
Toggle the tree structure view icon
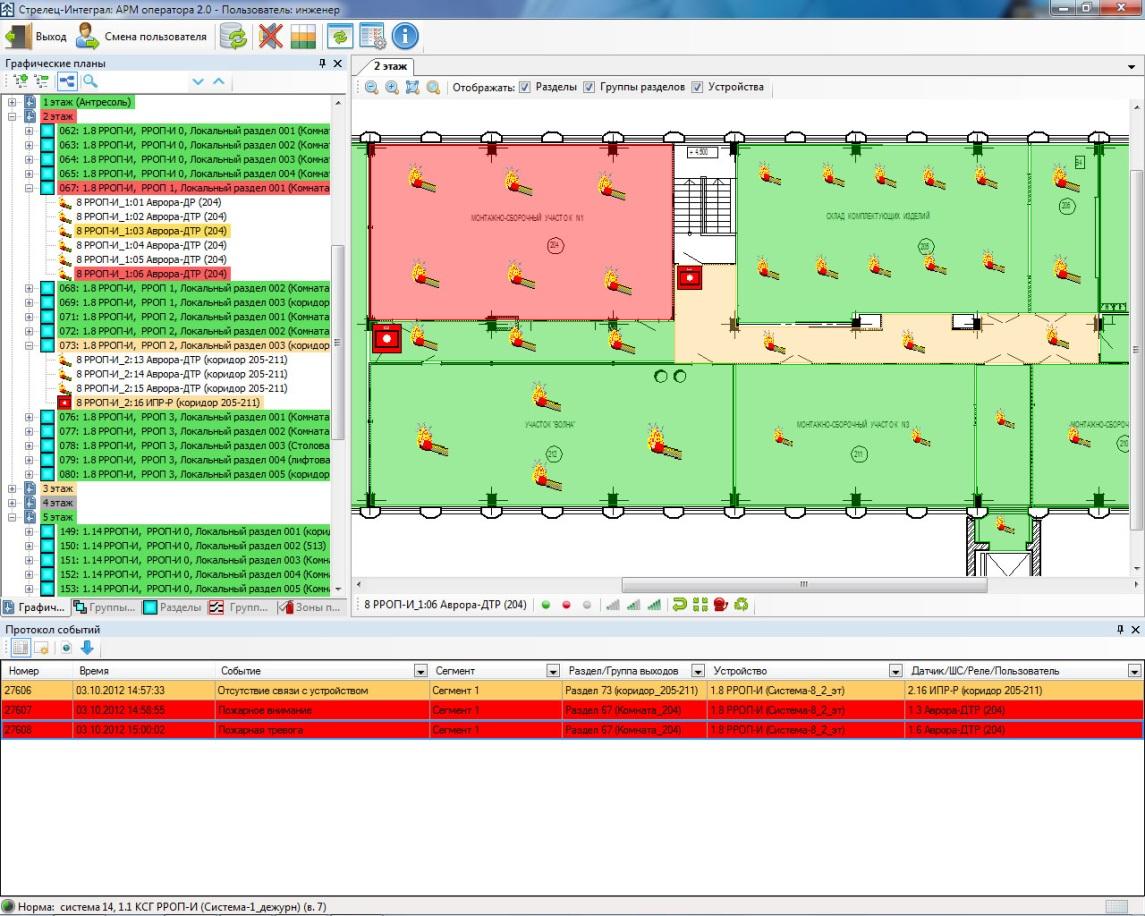pos(66,81)
